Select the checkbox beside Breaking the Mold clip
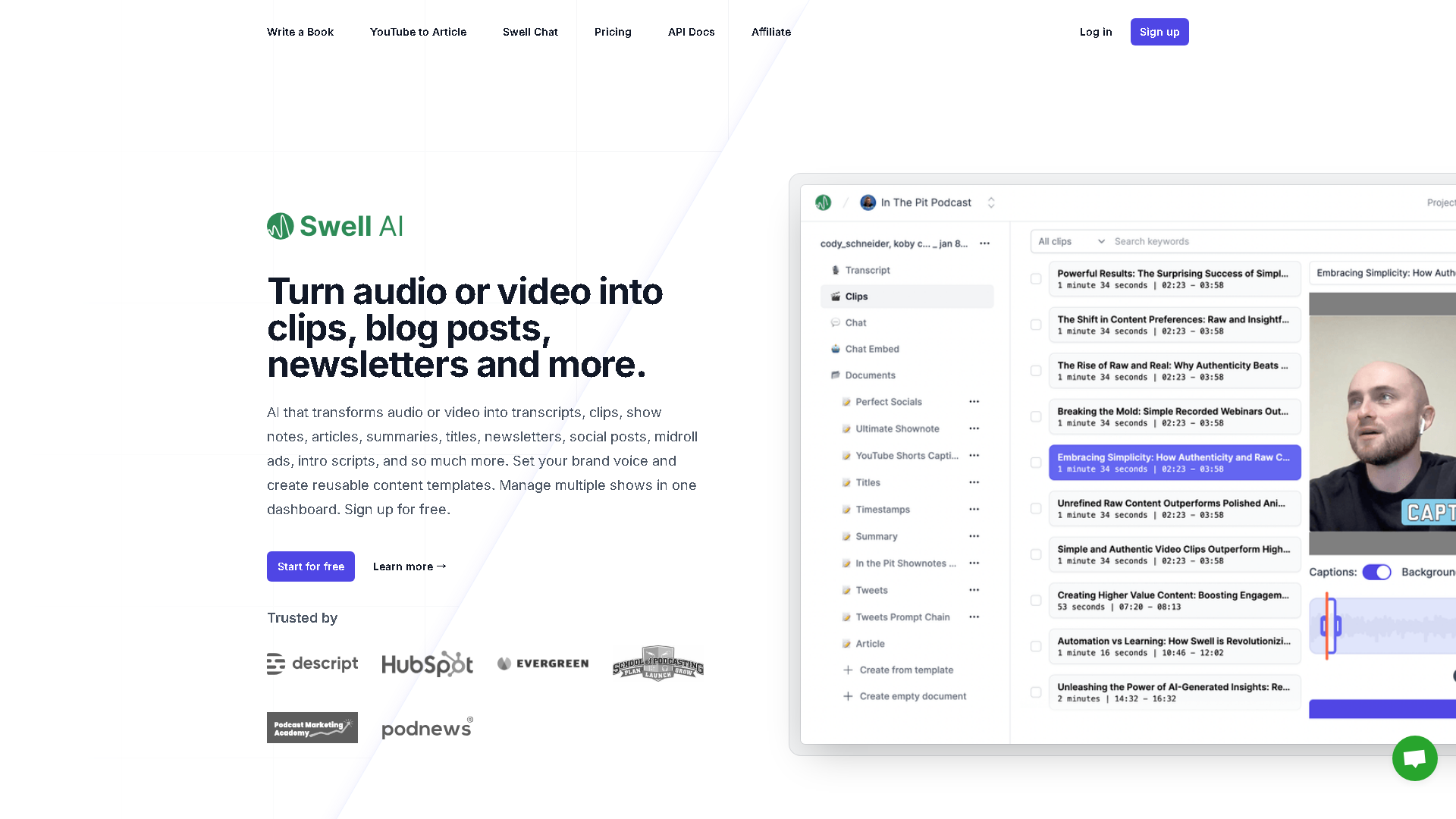Image resolution: width=1456 pixels, height=819 pixels. click(1036, 416)
